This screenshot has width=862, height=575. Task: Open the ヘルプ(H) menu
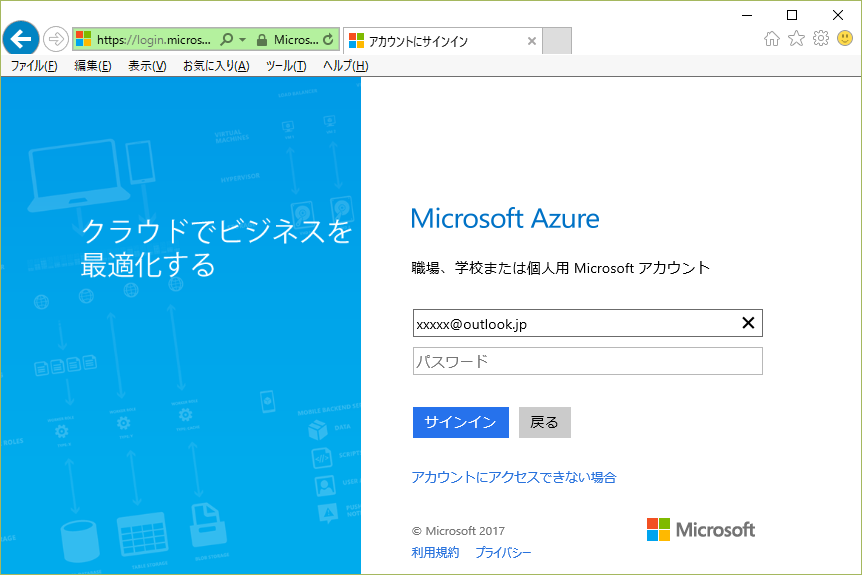pyautogui.click(x=346, y=66)
